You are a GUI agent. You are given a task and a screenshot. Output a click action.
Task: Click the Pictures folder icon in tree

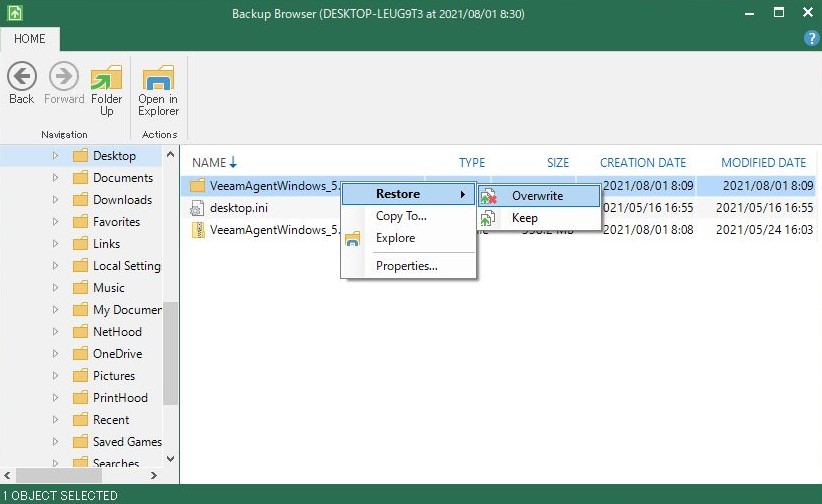pos(80,376)
